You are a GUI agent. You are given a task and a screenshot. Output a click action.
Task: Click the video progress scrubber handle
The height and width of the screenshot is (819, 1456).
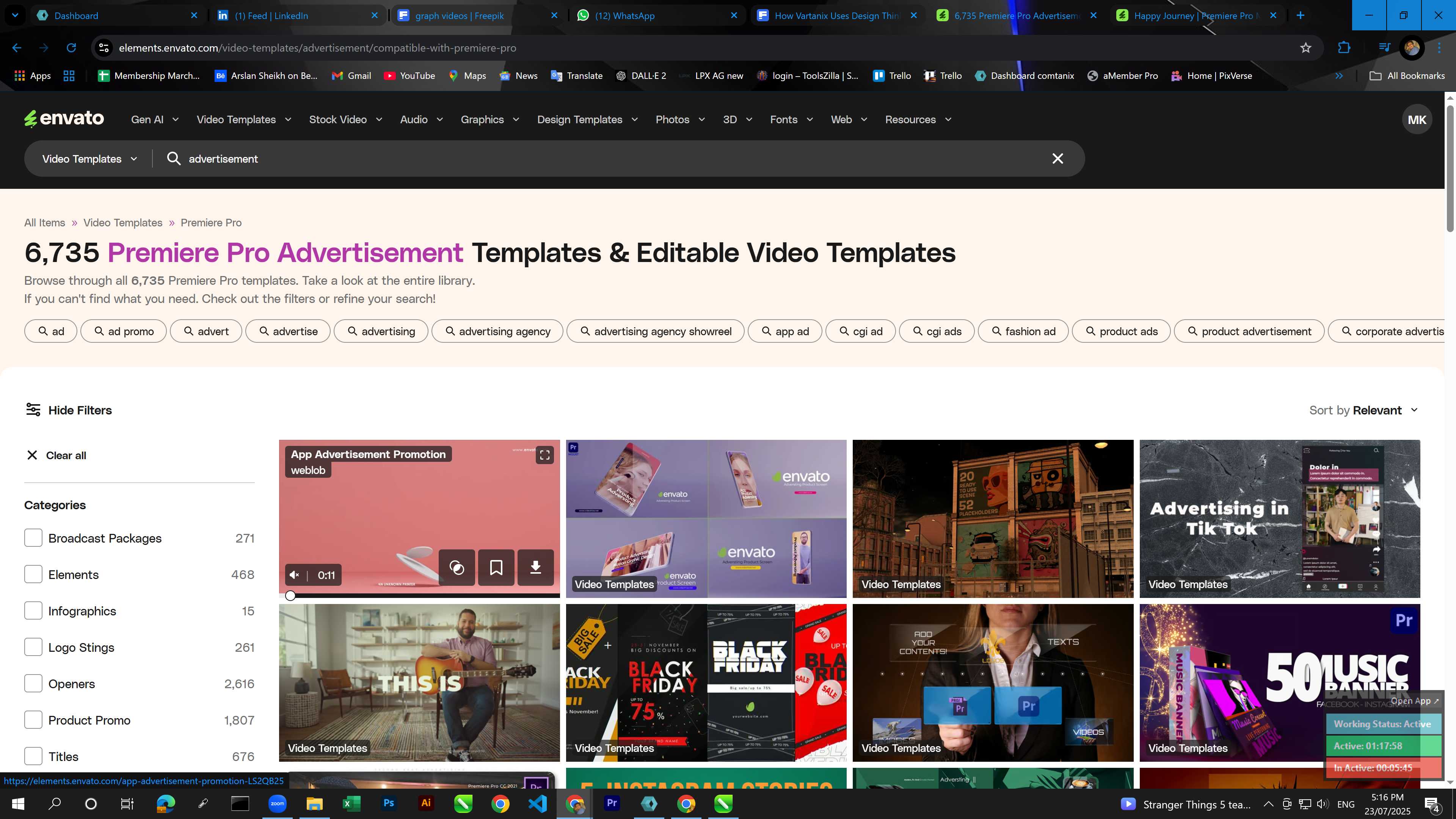290,595
